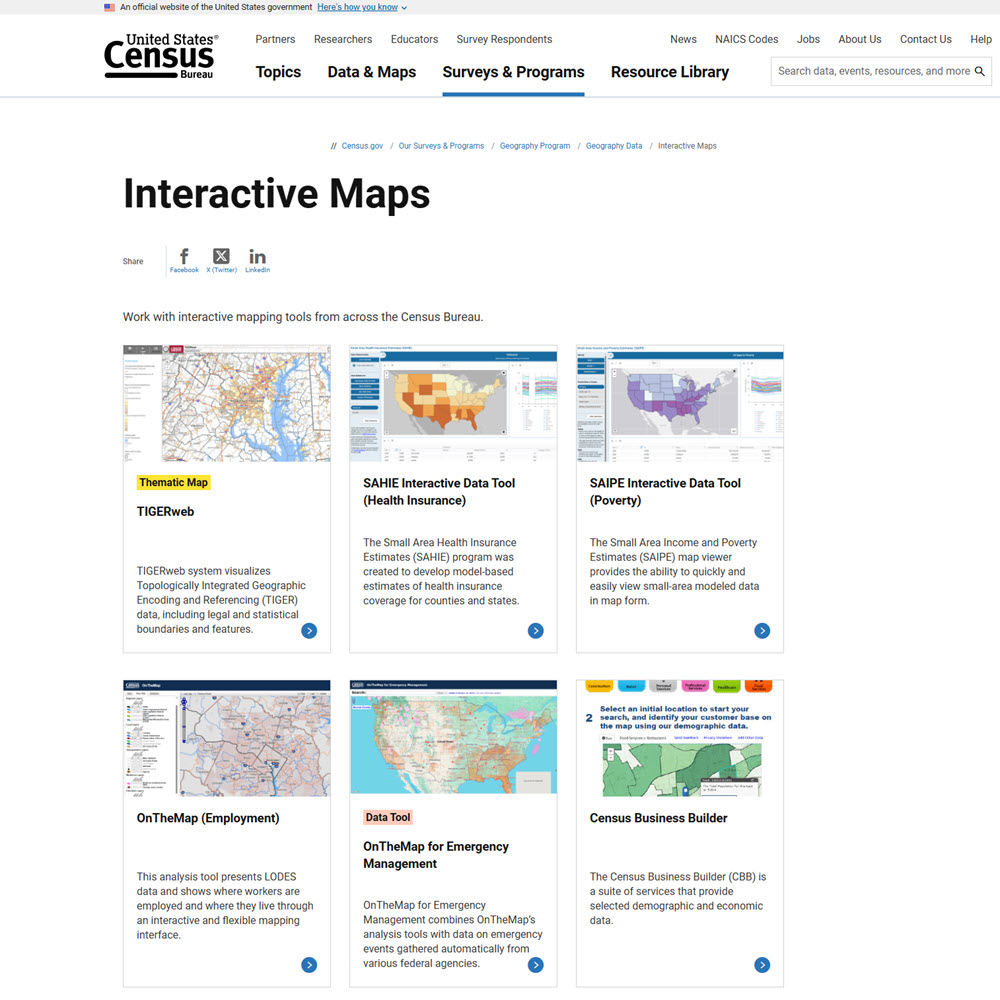Open OnTheMap Employment map thumbnail
The height and width of the screenshot is (1000, 1000).
[227, 738]
